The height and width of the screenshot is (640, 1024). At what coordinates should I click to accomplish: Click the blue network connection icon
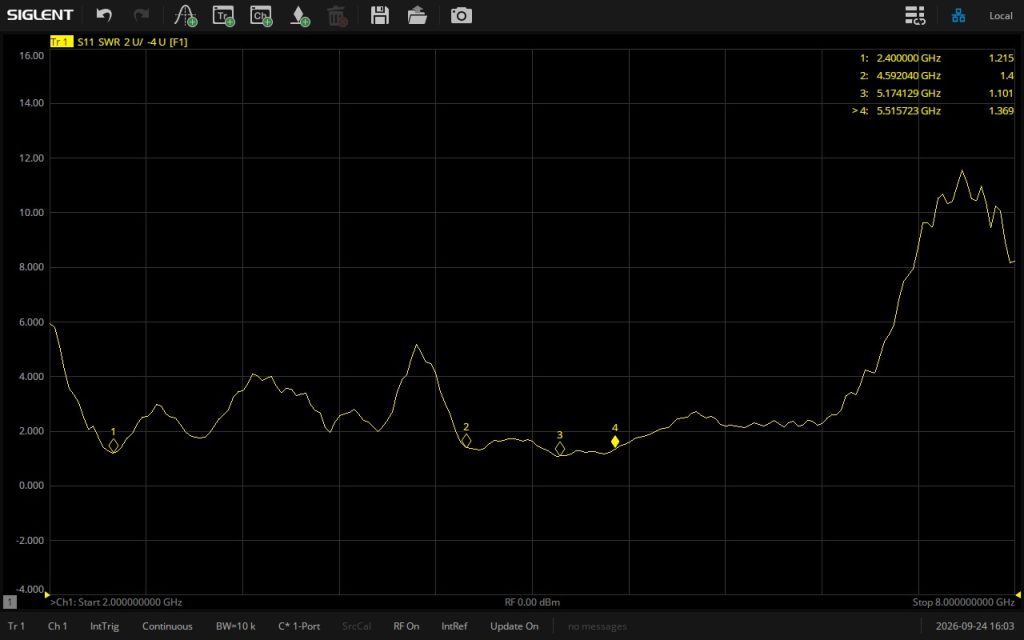pos(959,15)
